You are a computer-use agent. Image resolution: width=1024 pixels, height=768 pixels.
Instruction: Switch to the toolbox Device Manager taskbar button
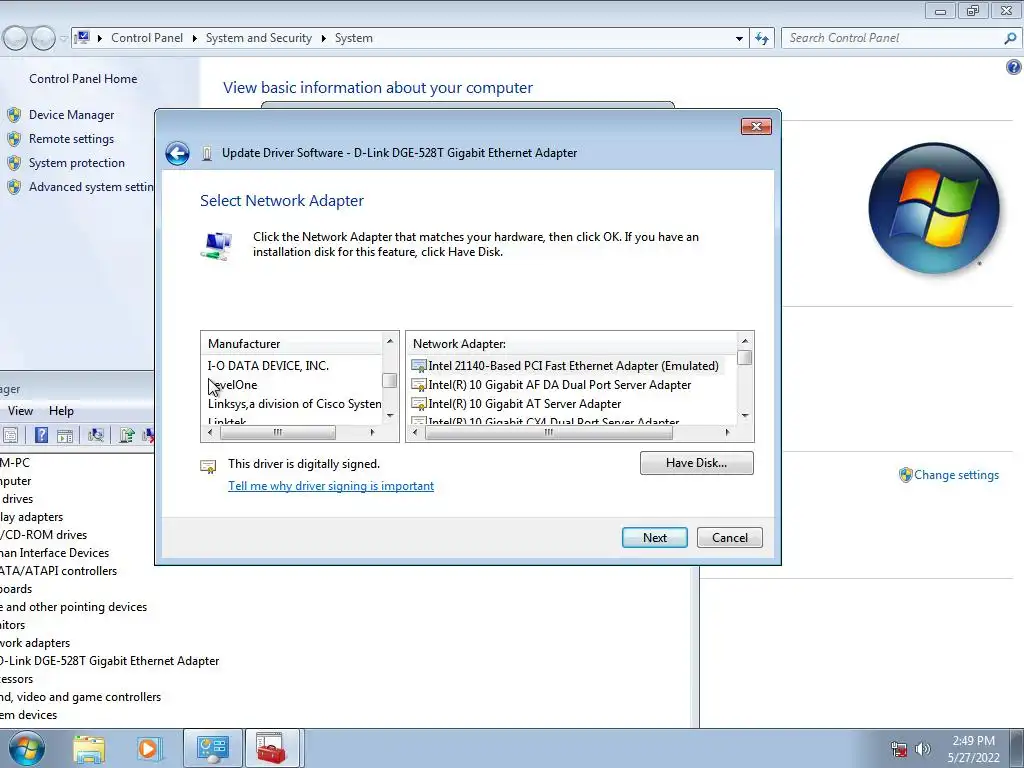(272, 748)
